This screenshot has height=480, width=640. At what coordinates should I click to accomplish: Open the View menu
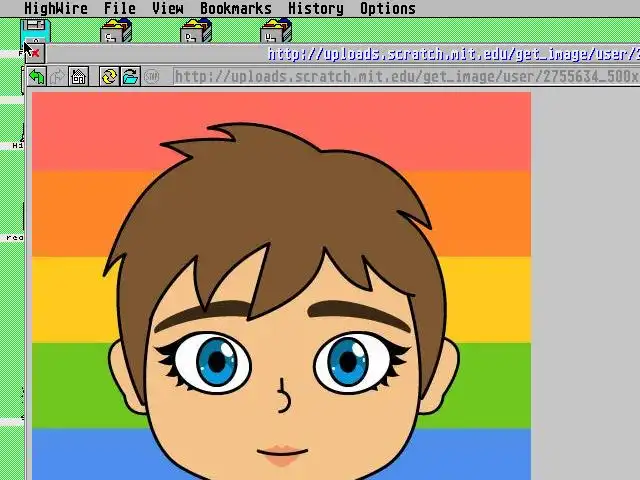tap(168, 9)
